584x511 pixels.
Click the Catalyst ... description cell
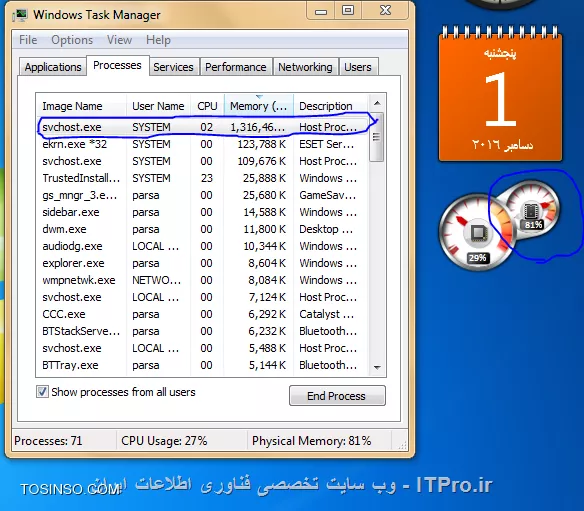[326, 314]
